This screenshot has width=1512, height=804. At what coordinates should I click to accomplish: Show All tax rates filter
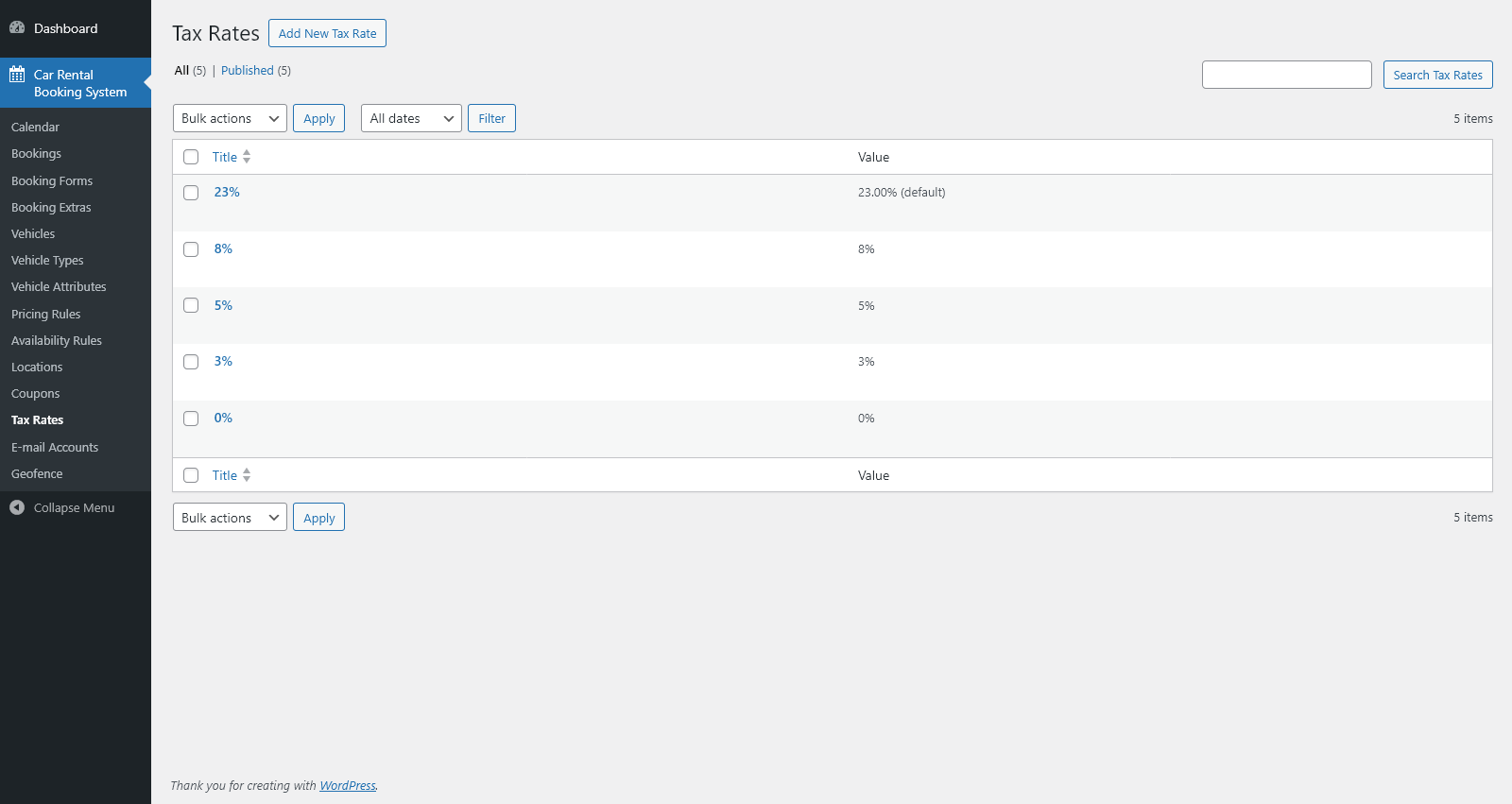[181, 70]
